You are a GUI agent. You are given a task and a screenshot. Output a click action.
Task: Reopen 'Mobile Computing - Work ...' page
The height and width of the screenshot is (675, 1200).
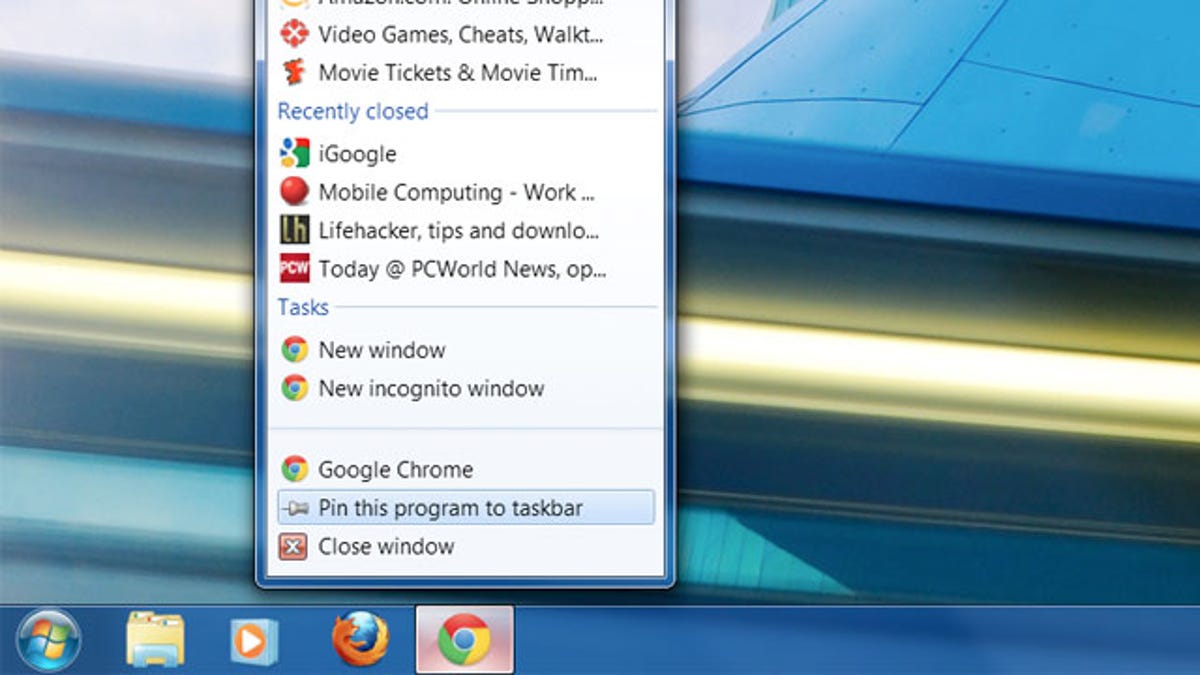tap(466, 192)
